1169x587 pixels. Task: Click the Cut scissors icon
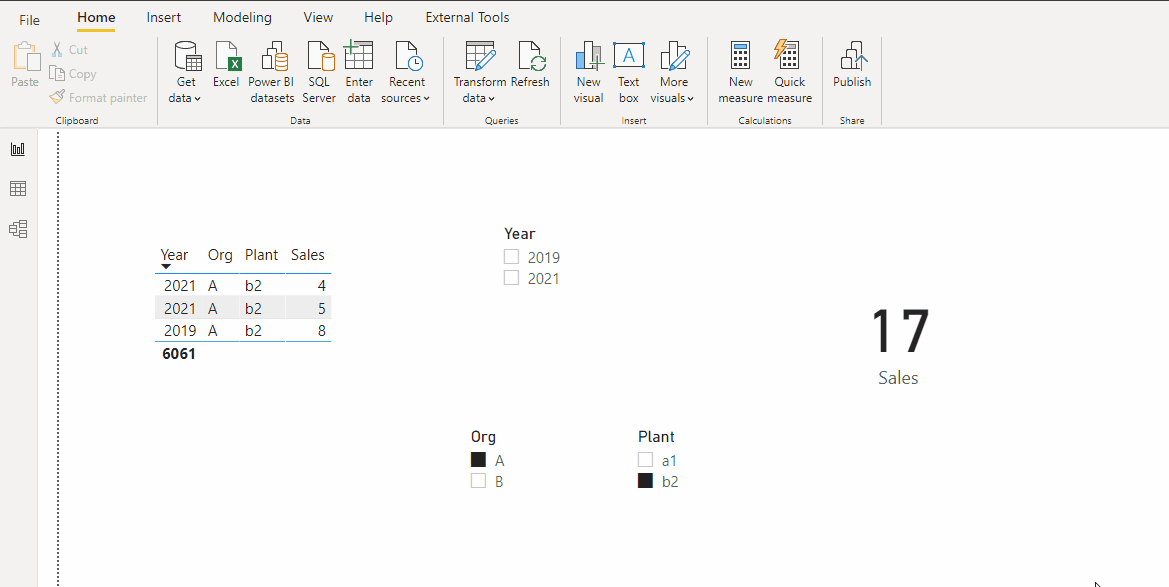(x=57, y=49)
